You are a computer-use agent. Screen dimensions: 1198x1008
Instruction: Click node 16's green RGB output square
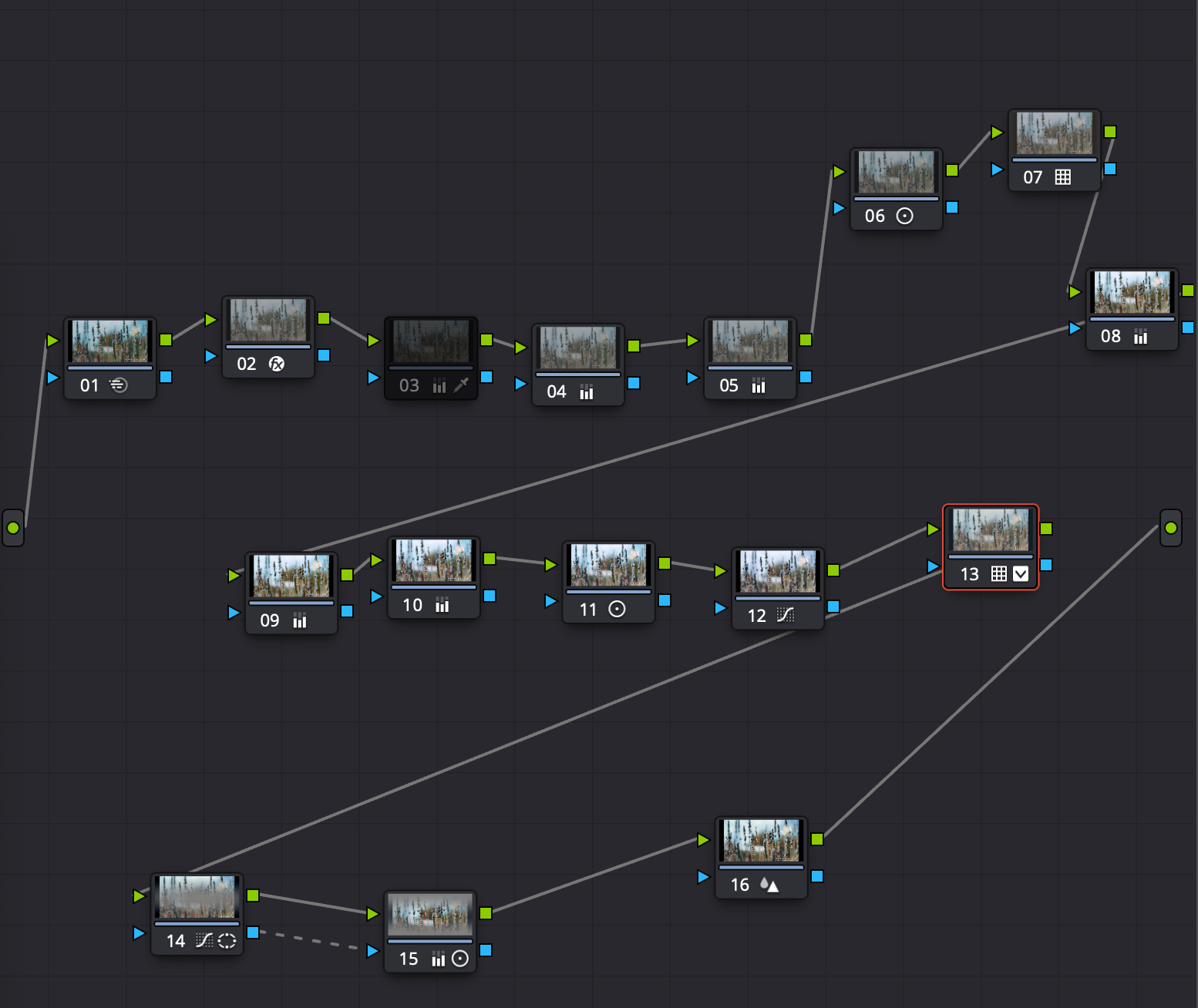(817, 839)
